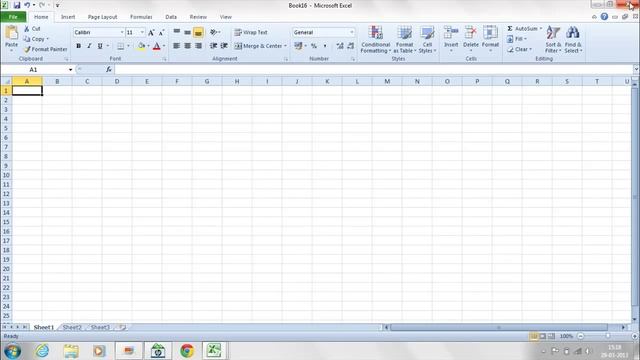Open the Calibri font name dropdown
The image size is (640, 360).
click(122, 32)
